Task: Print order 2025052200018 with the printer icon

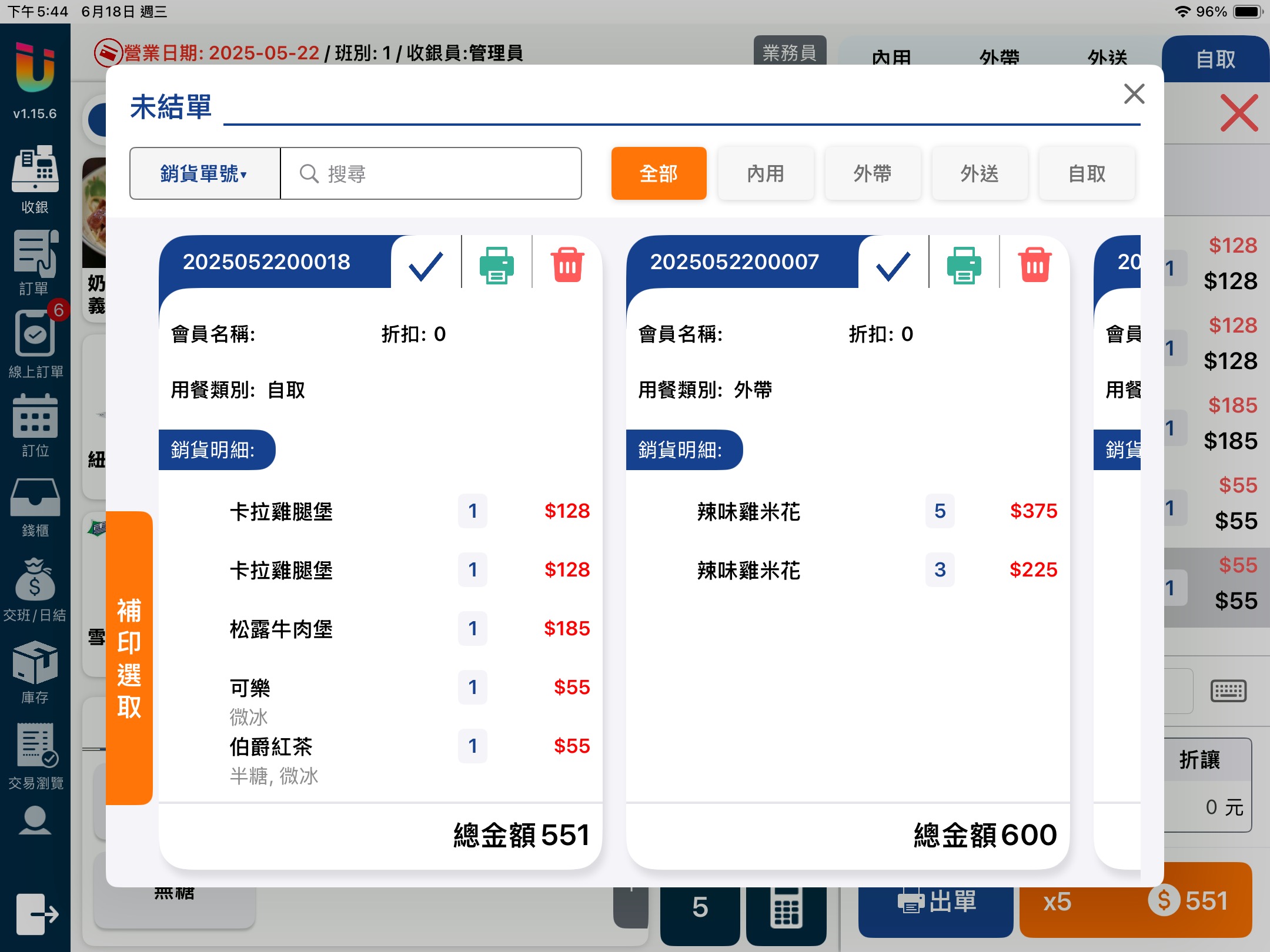Action: [x=496, y=264]
